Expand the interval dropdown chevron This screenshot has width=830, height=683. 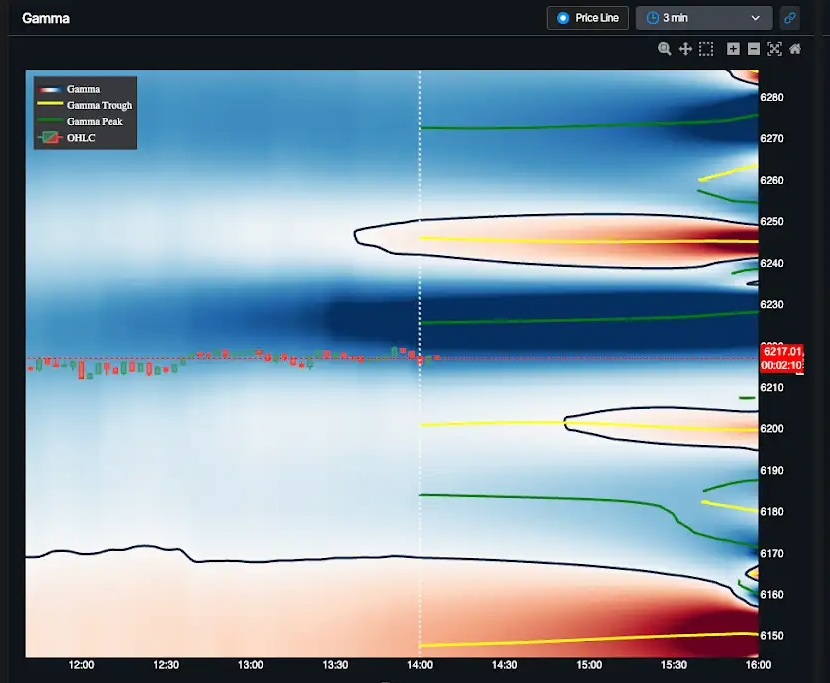coord(755,18)
